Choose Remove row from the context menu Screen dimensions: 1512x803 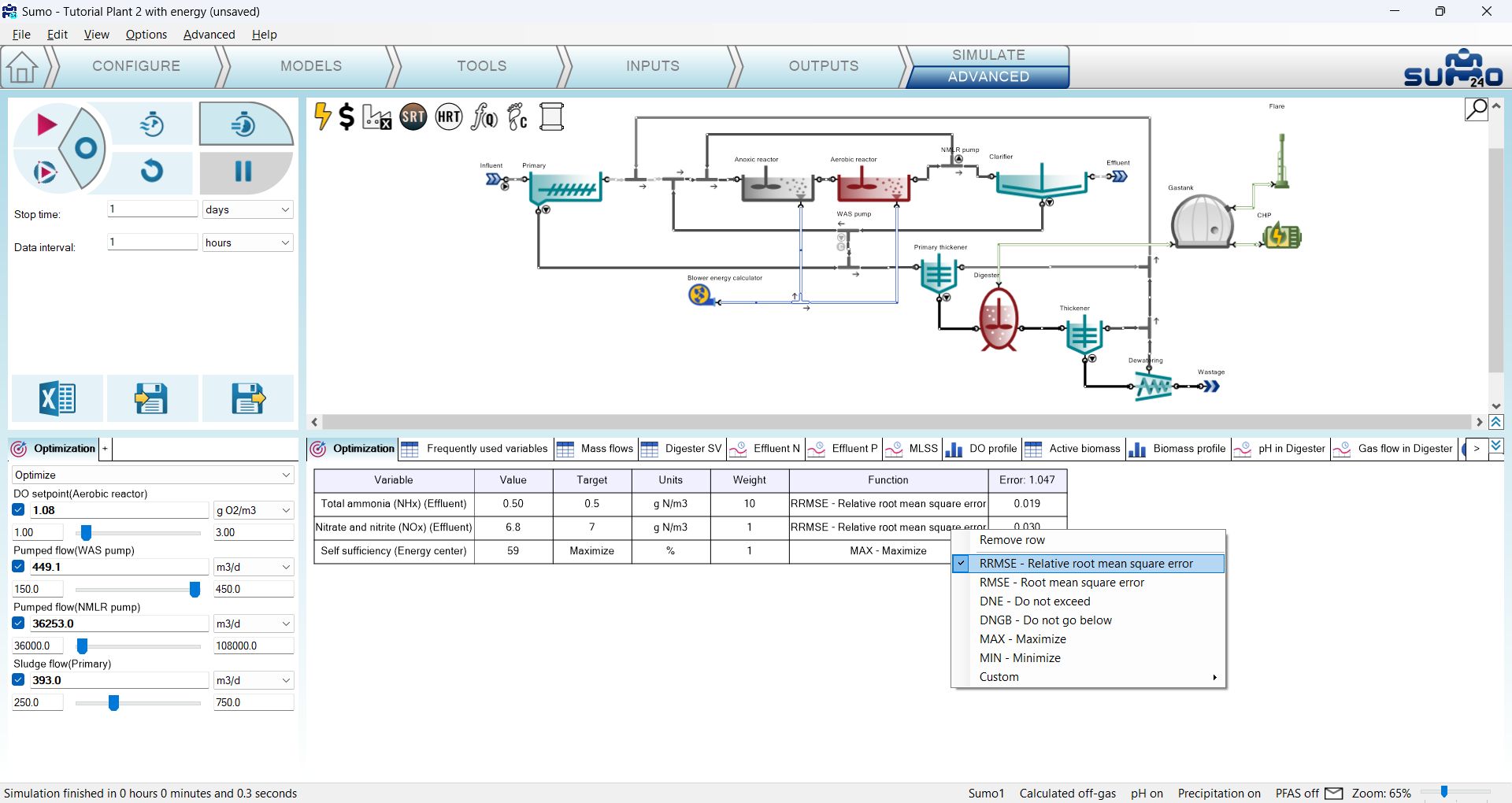click(x=1088, y=540)
